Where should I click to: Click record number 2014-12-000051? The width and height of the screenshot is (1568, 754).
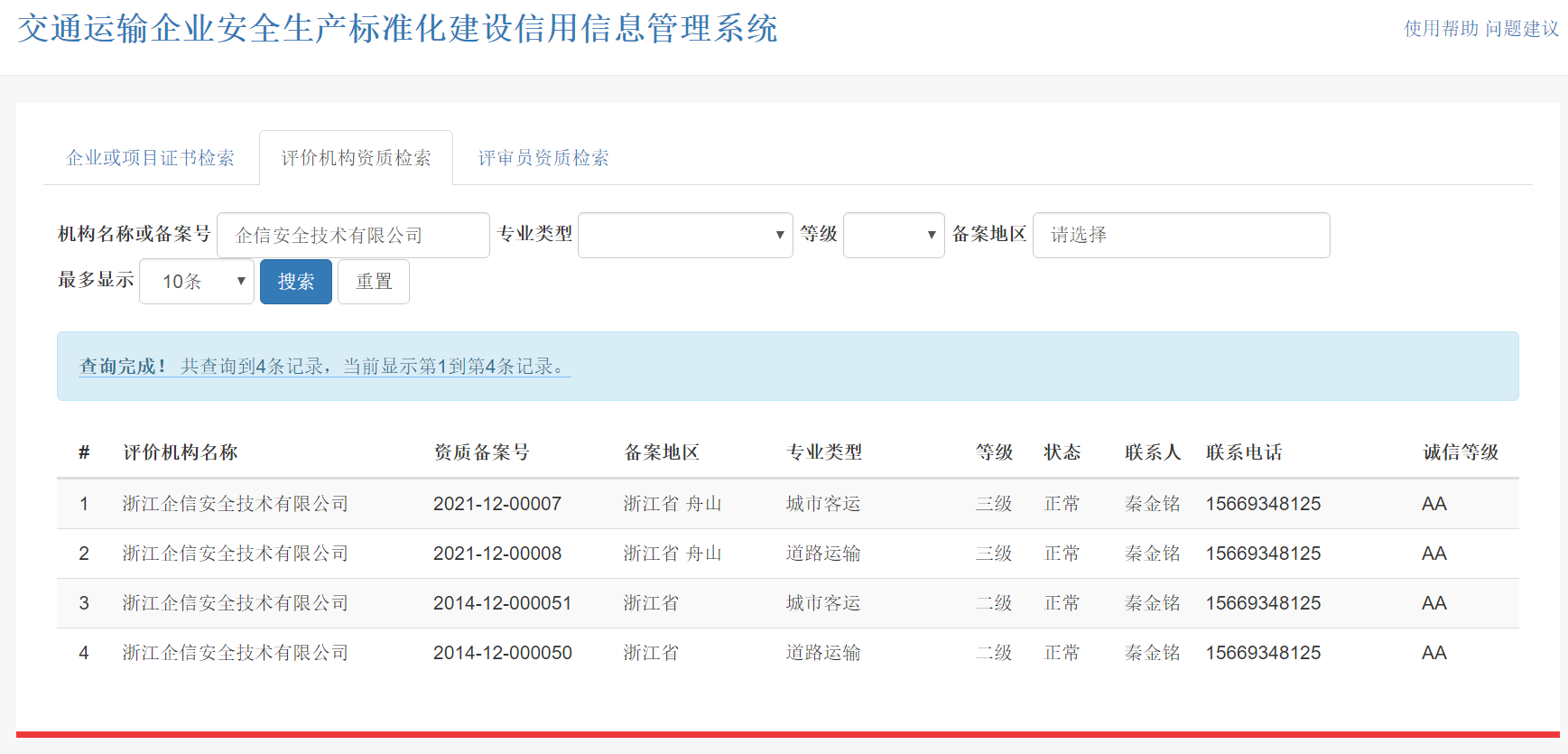click(503, 603)
